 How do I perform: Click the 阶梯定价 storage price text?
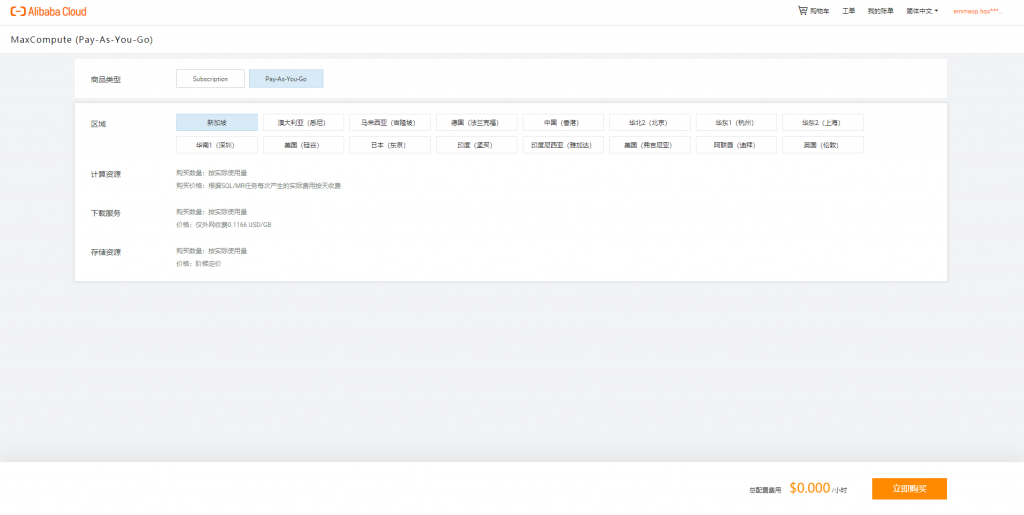[208, 264]
